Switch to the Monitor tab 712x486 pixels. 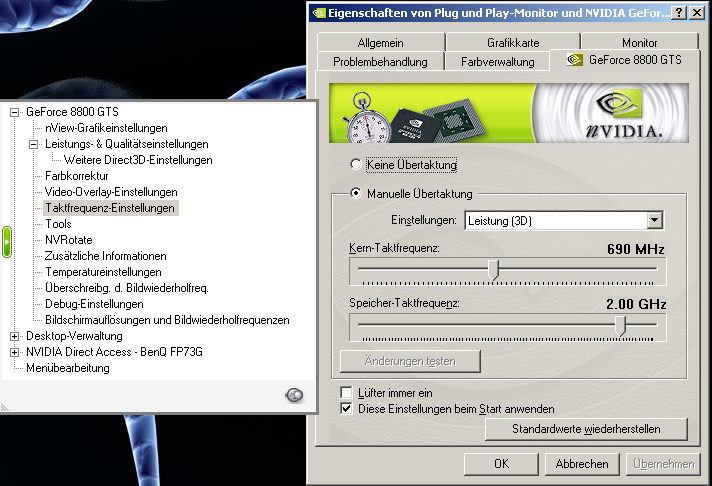coord(639,43)
